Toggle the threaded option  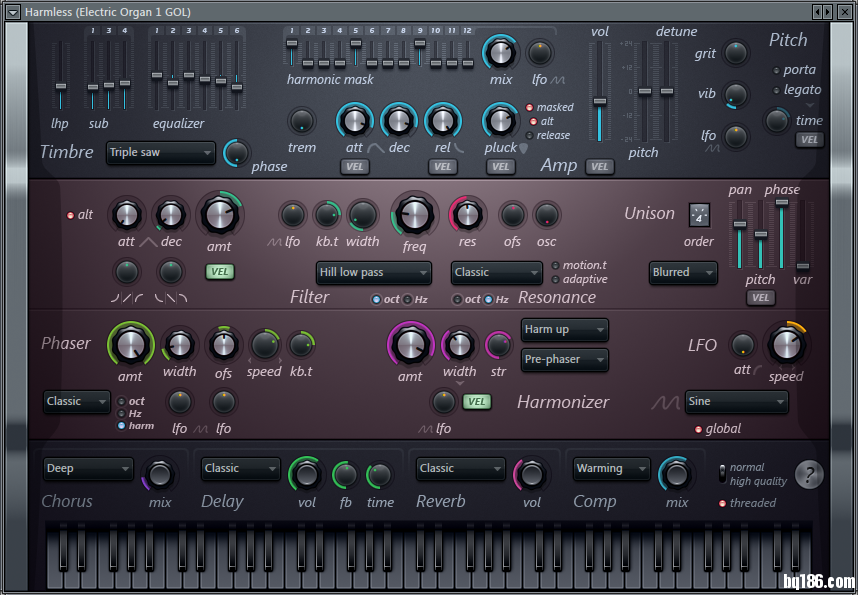tap(723, 503)
